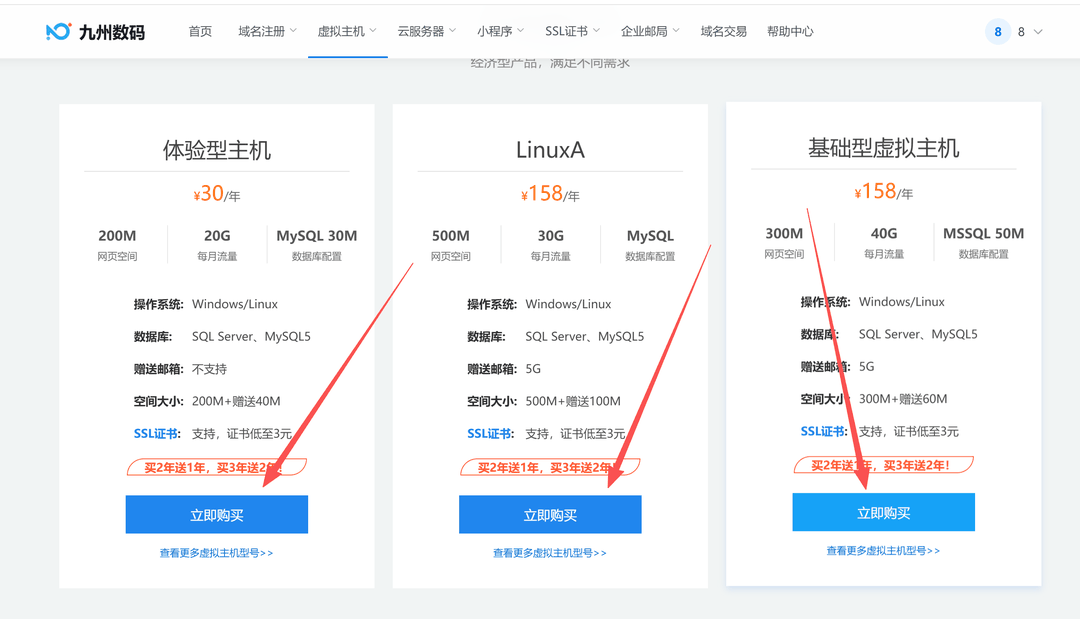The height and width of the screenshot is (619, 1080).
Task: Click the 九州数码 logo icon
Action: 59,32
